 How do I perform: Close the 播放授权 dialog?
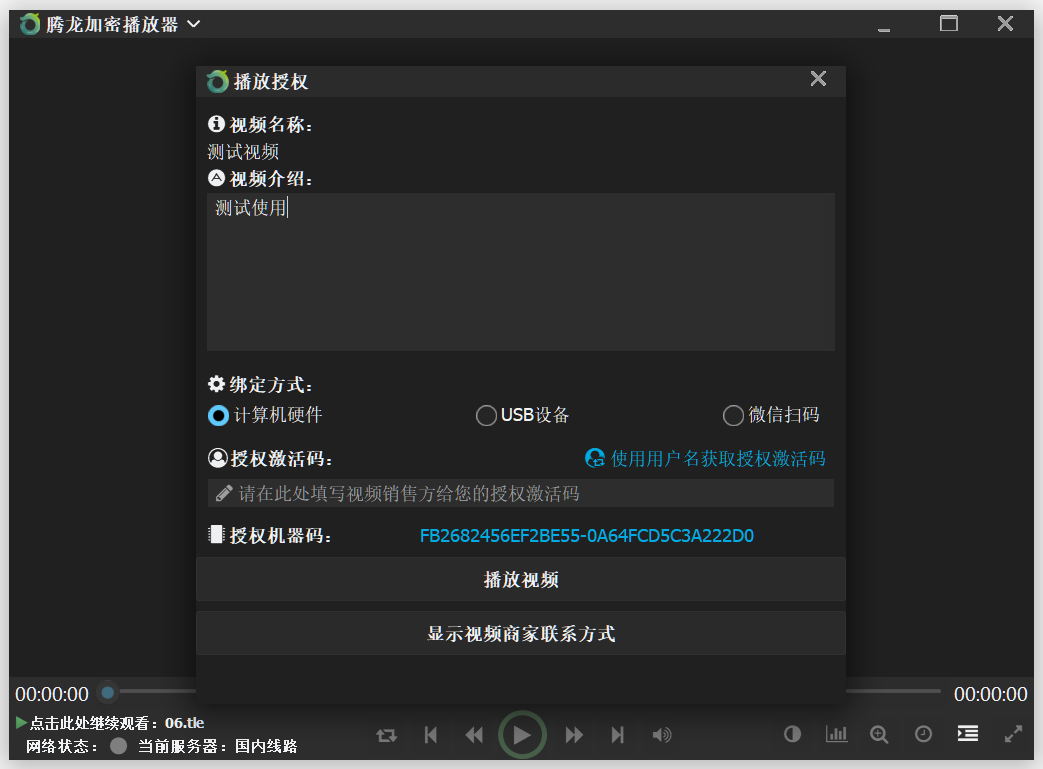[818, 79]
